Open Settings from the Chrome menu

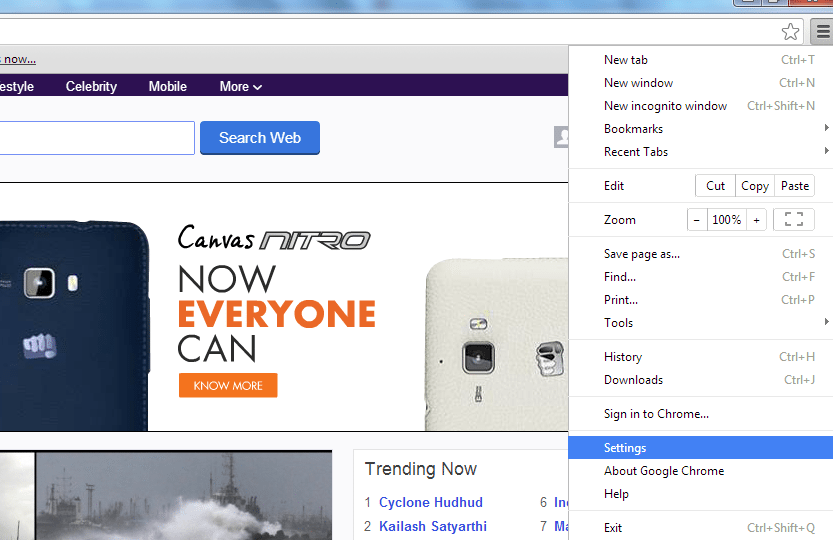point(701,448)
